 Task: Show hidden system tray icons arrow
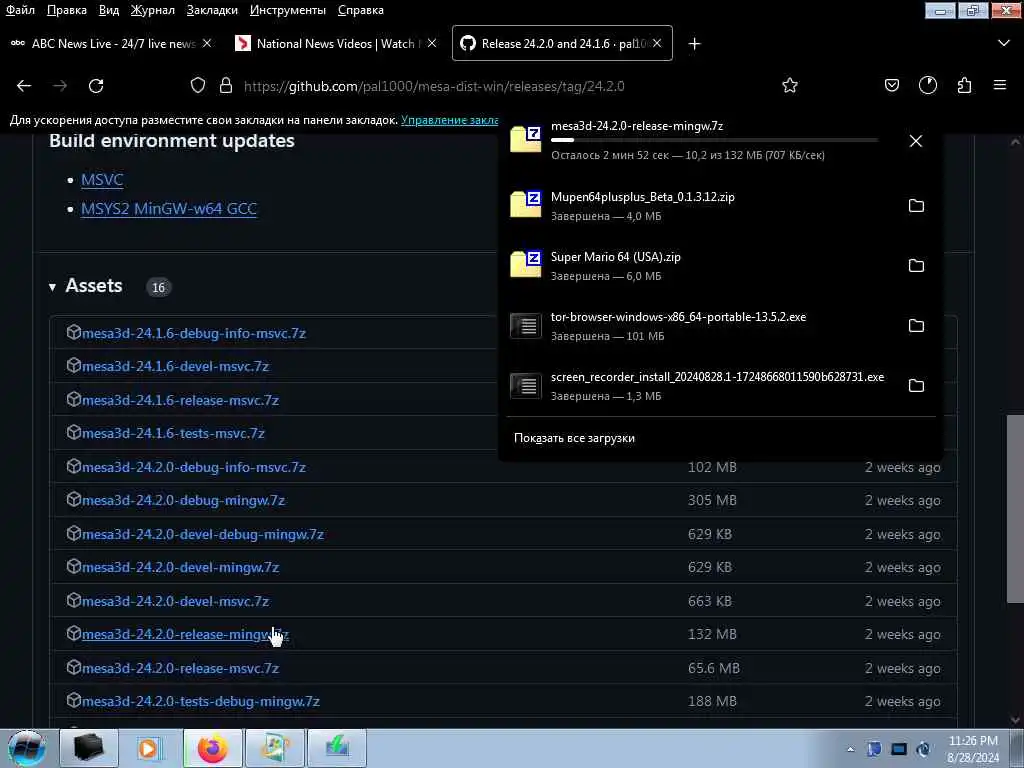point(850,749)
